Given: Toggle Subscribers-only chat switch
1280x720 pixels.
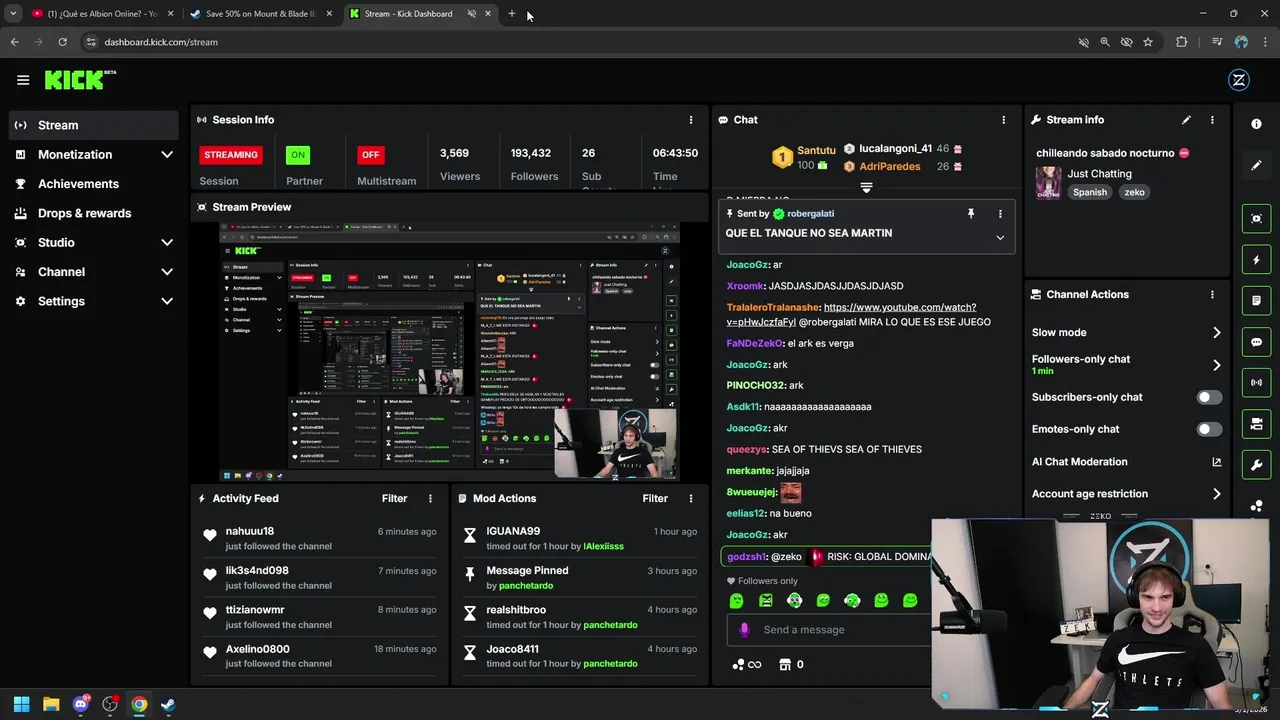Looking at the screenshot, I should (1209, 397).
